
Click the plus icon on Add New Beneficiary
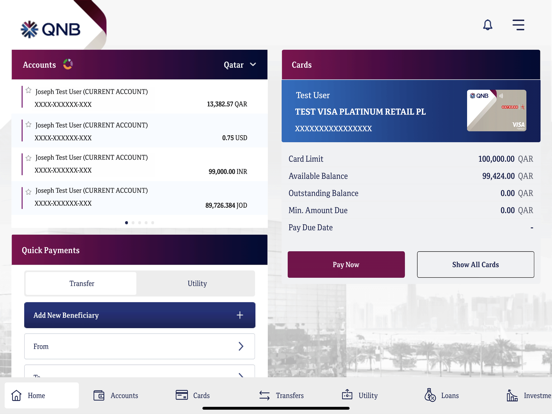[x=240, y=315]
